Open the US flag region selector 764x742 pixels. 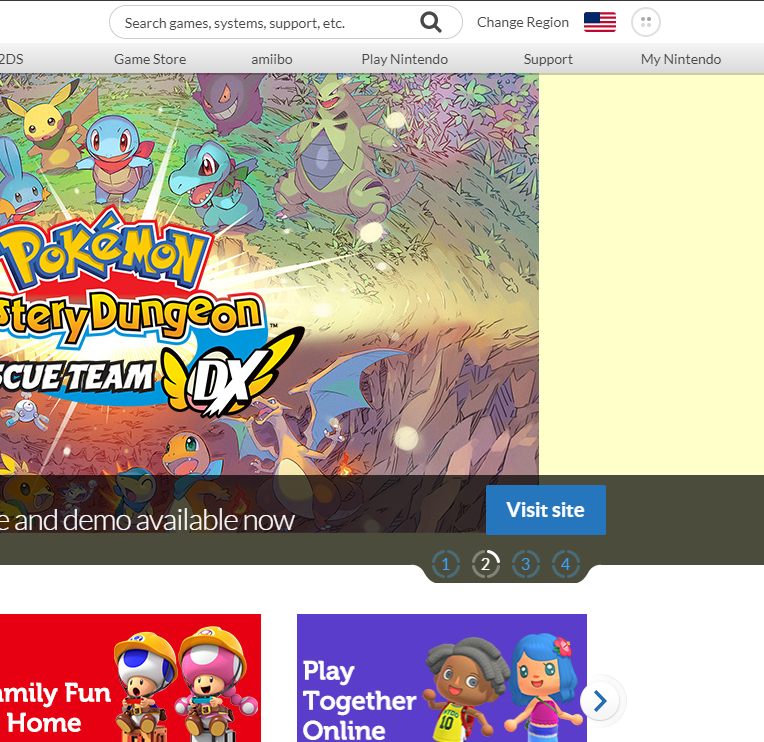pyautogui.click(x=600, y=22)
